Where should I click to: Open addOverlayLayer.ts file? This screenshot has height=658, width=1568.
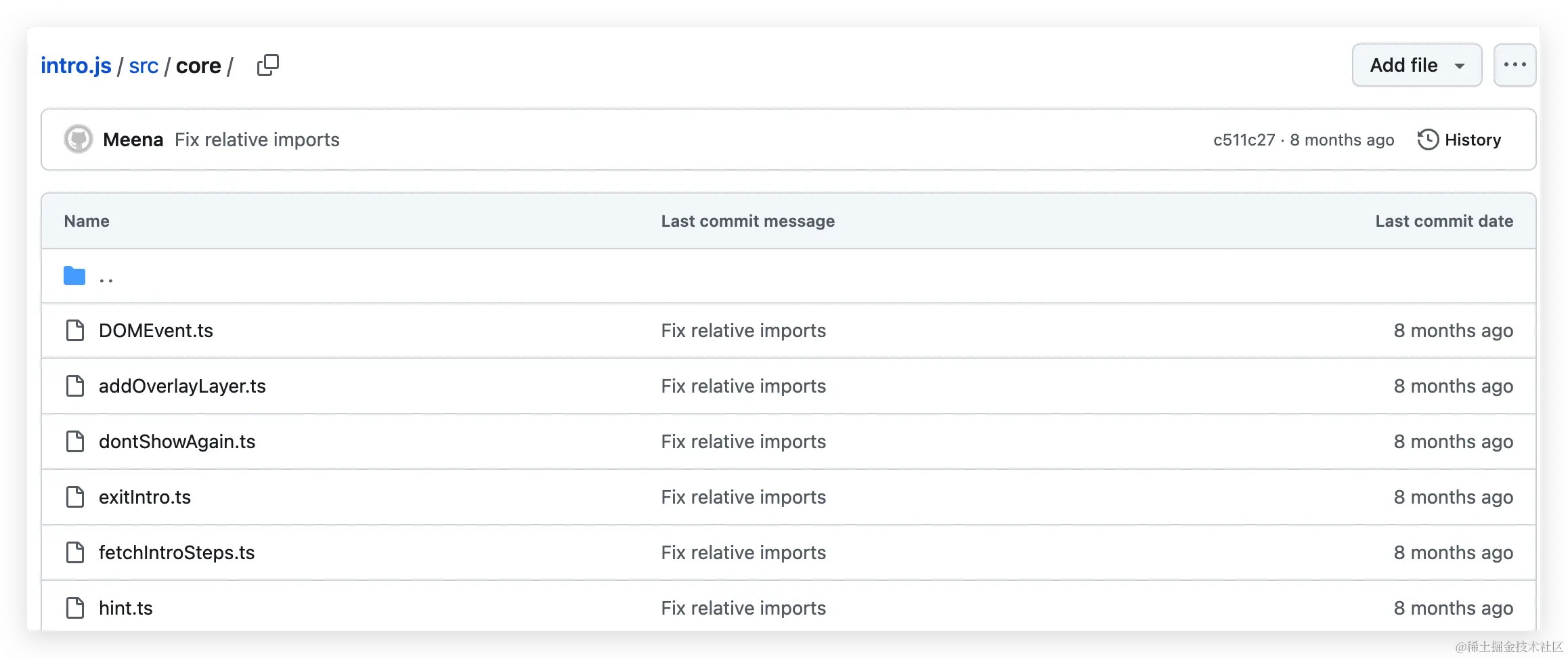coord(182,386)
